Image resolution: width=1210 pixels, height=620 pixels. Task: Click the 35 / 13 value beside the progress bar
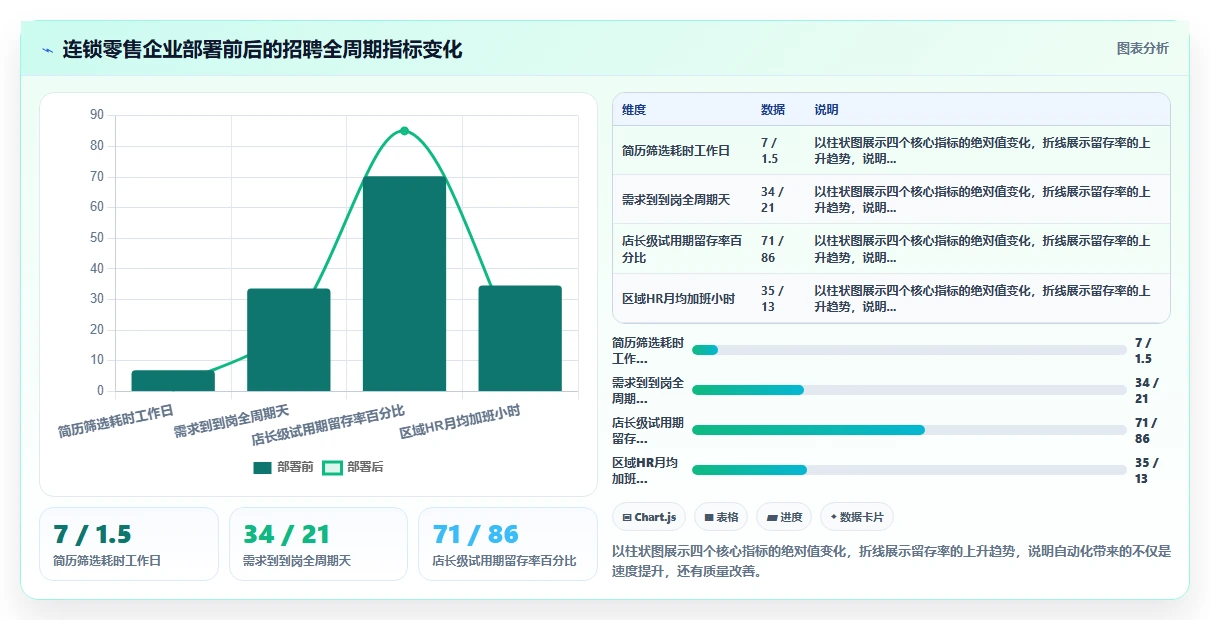(x=1147, y=470)
